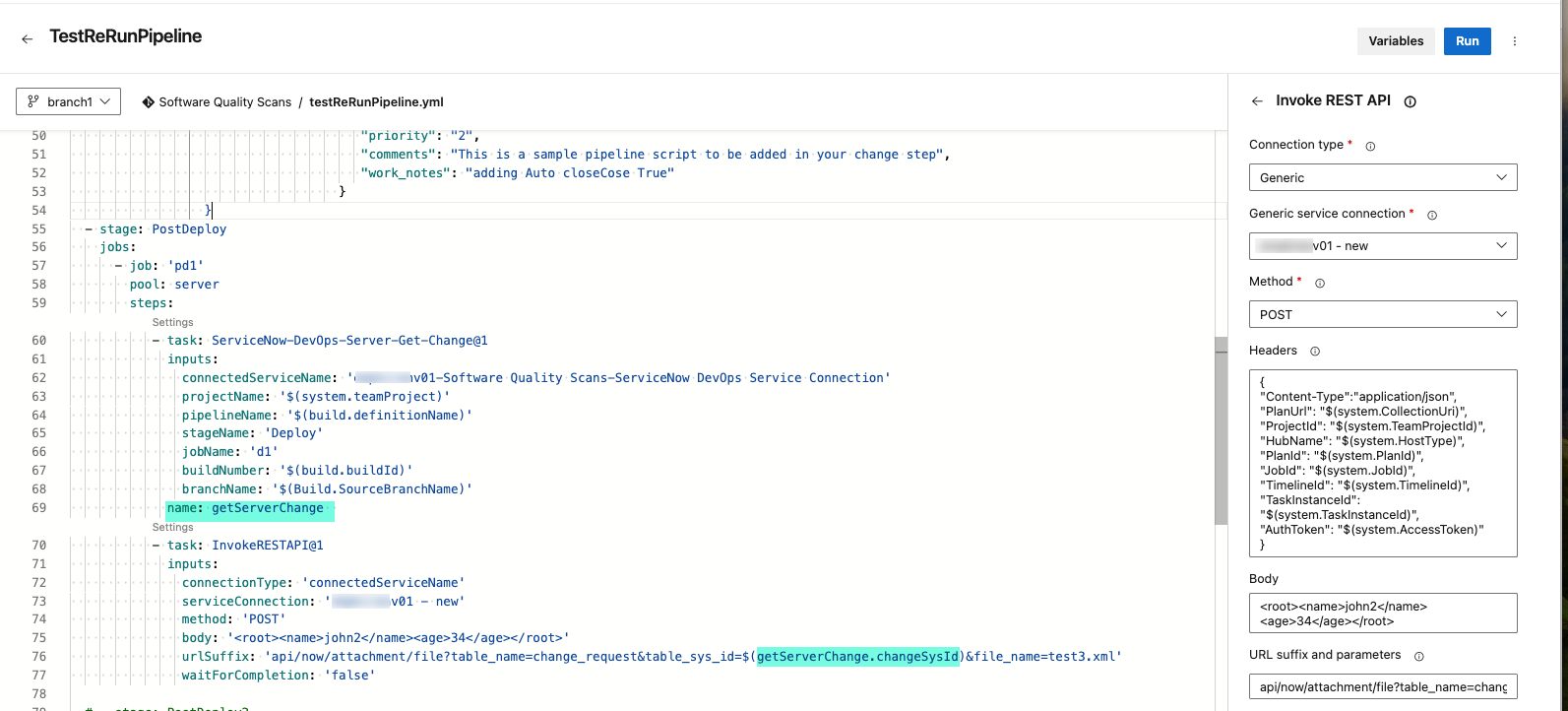Click "connectionType: 'connectedServiceName'" line
Screen dimensions: 1568x711
323,583
